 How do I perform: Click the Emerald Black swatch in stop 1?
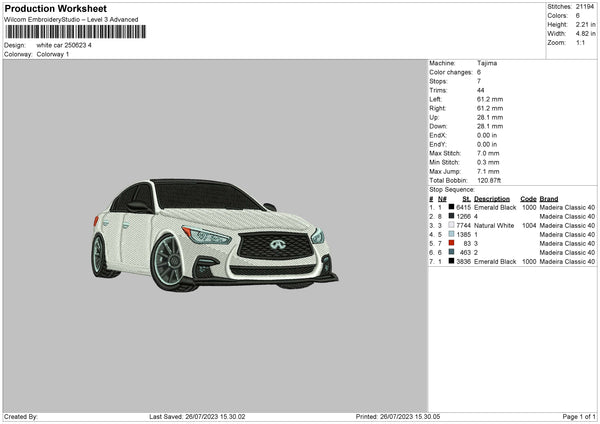click(452, 207)
